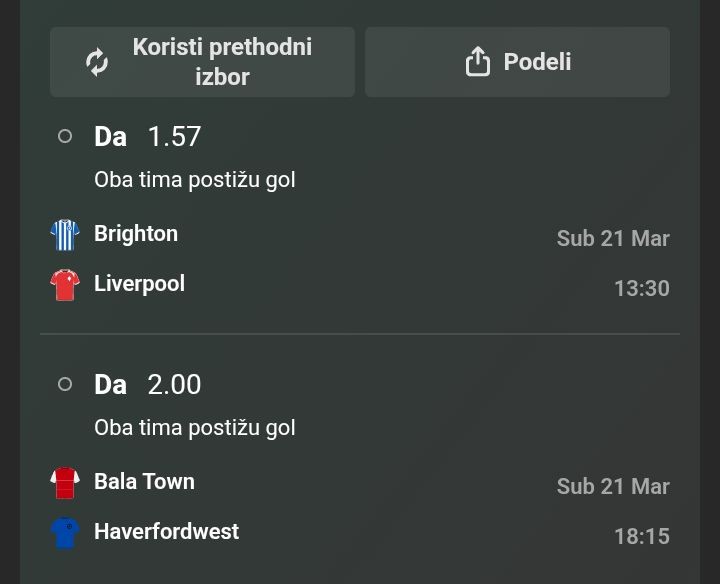Open the Brighton team name
Image resolution: width=720 pixels, height=584 pixels.
(136, 234)
